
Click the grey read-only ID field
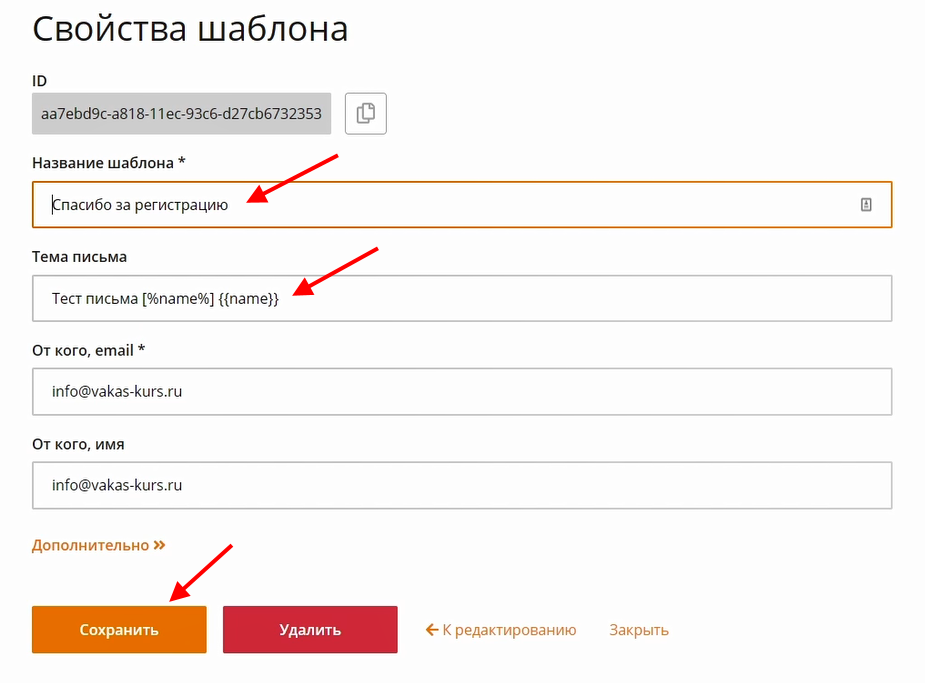[x=181, y=114]
